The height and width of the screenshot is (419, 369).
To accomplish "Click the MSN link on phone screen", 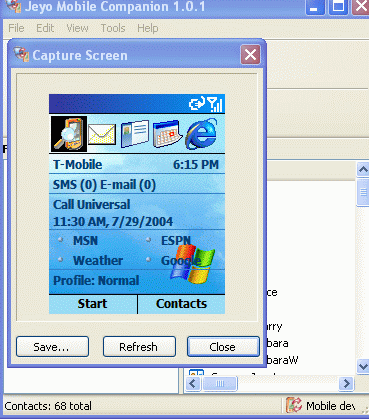I will click(85, 241).
